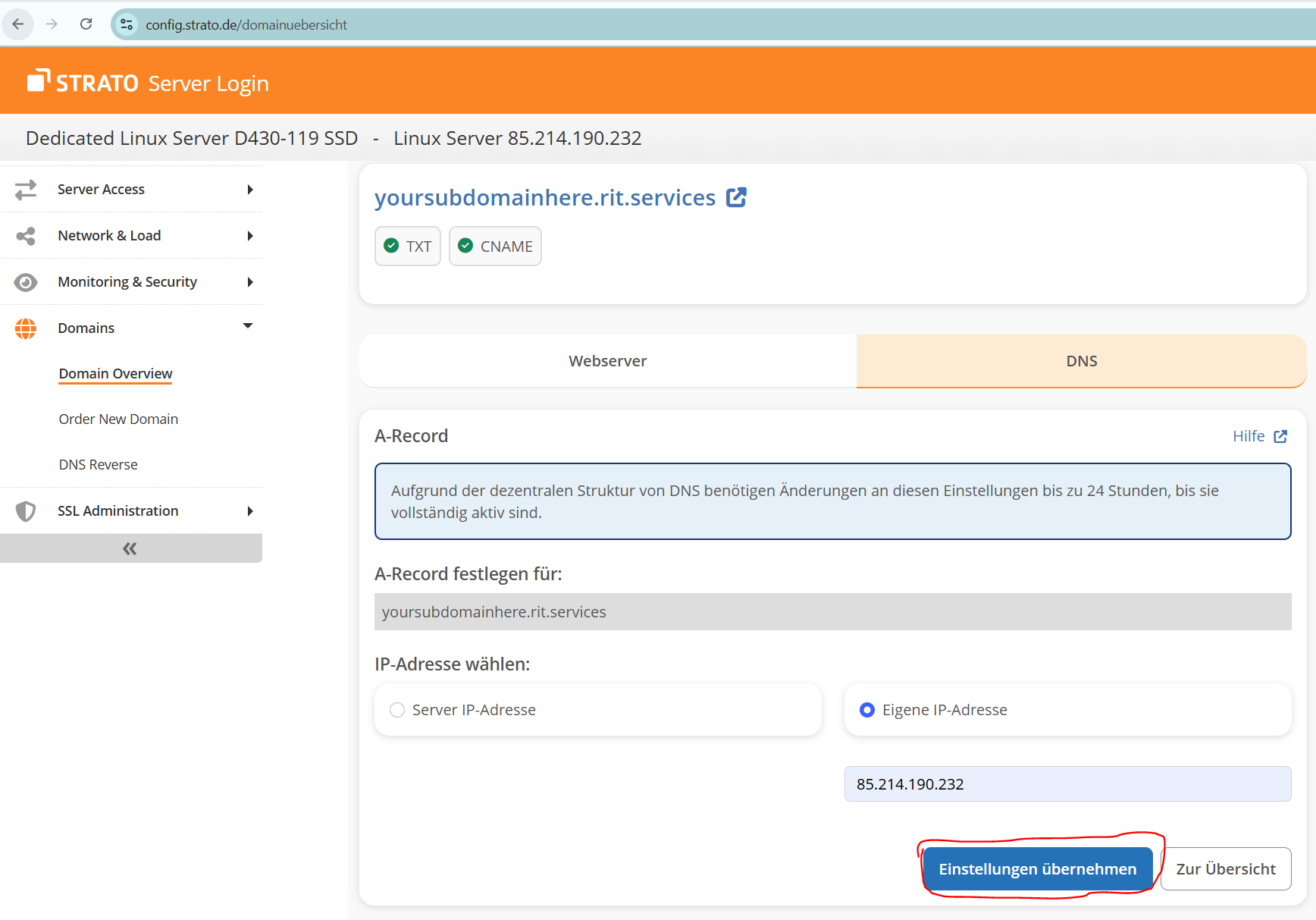Switch to the Webserver tab

(608, 361)
